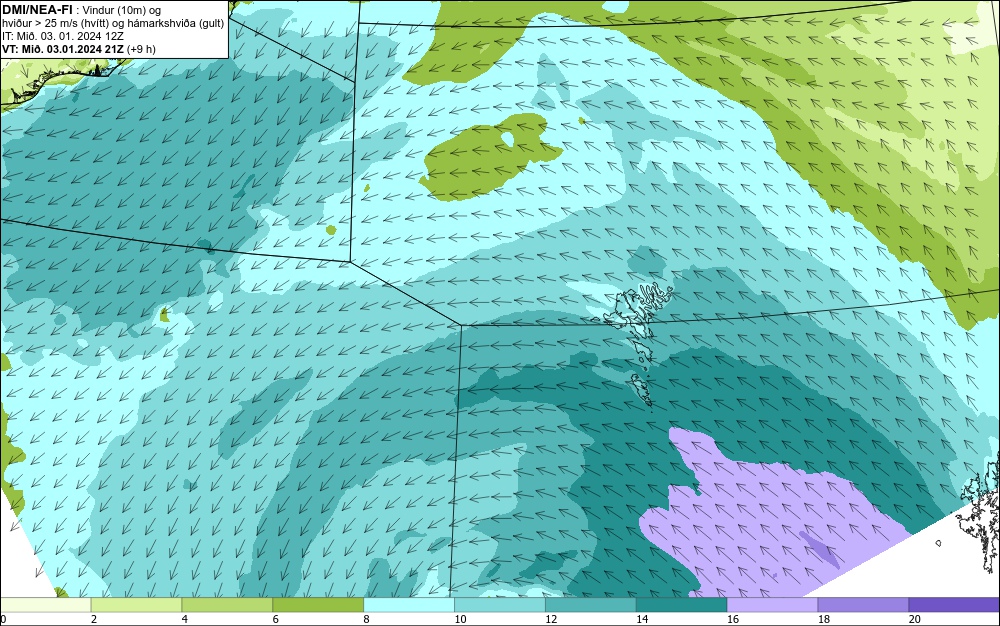Click the legend label "4"

[185, 619]
